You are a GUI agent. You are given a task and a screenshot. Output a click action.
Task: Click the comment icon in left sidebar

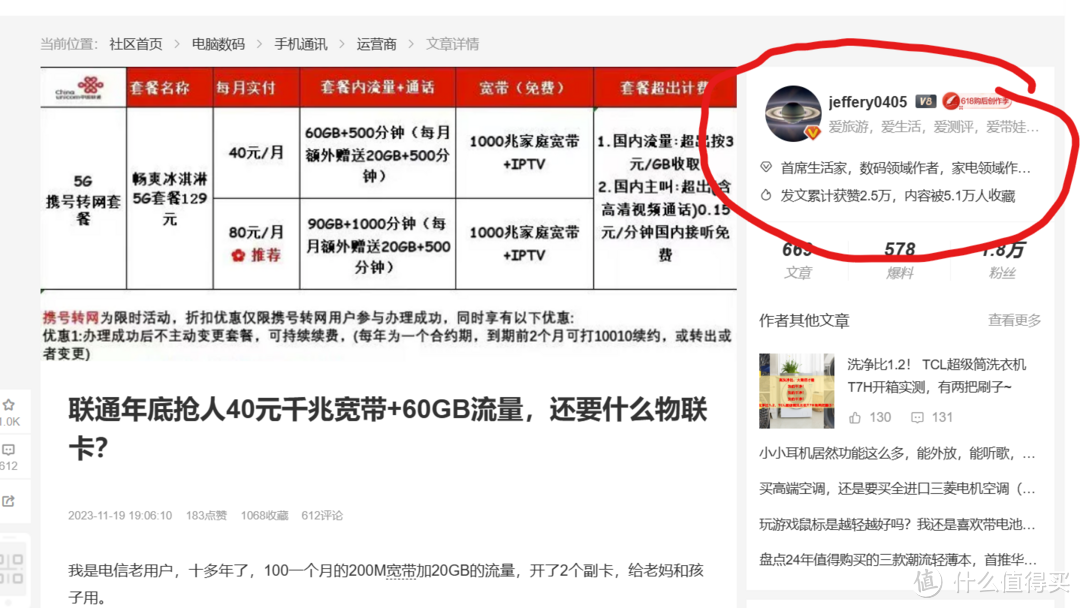coord(8,450)
